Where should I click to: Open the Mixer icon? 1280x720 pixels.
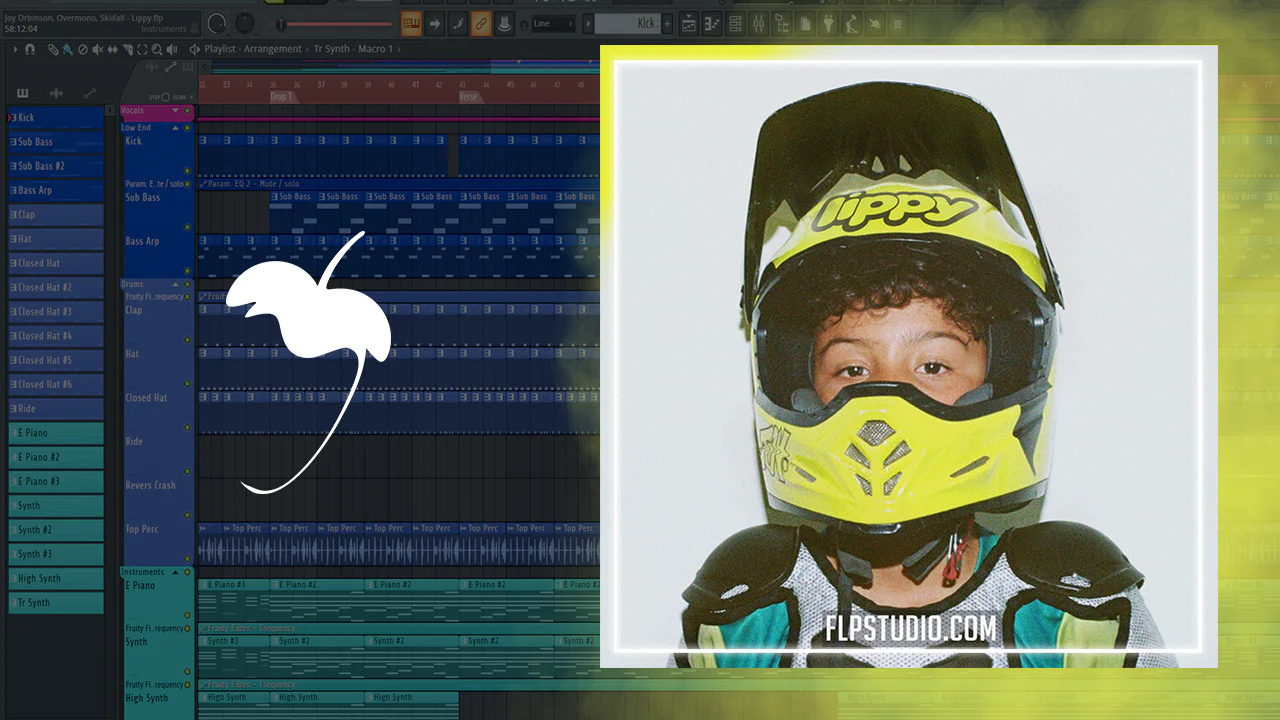758,23
